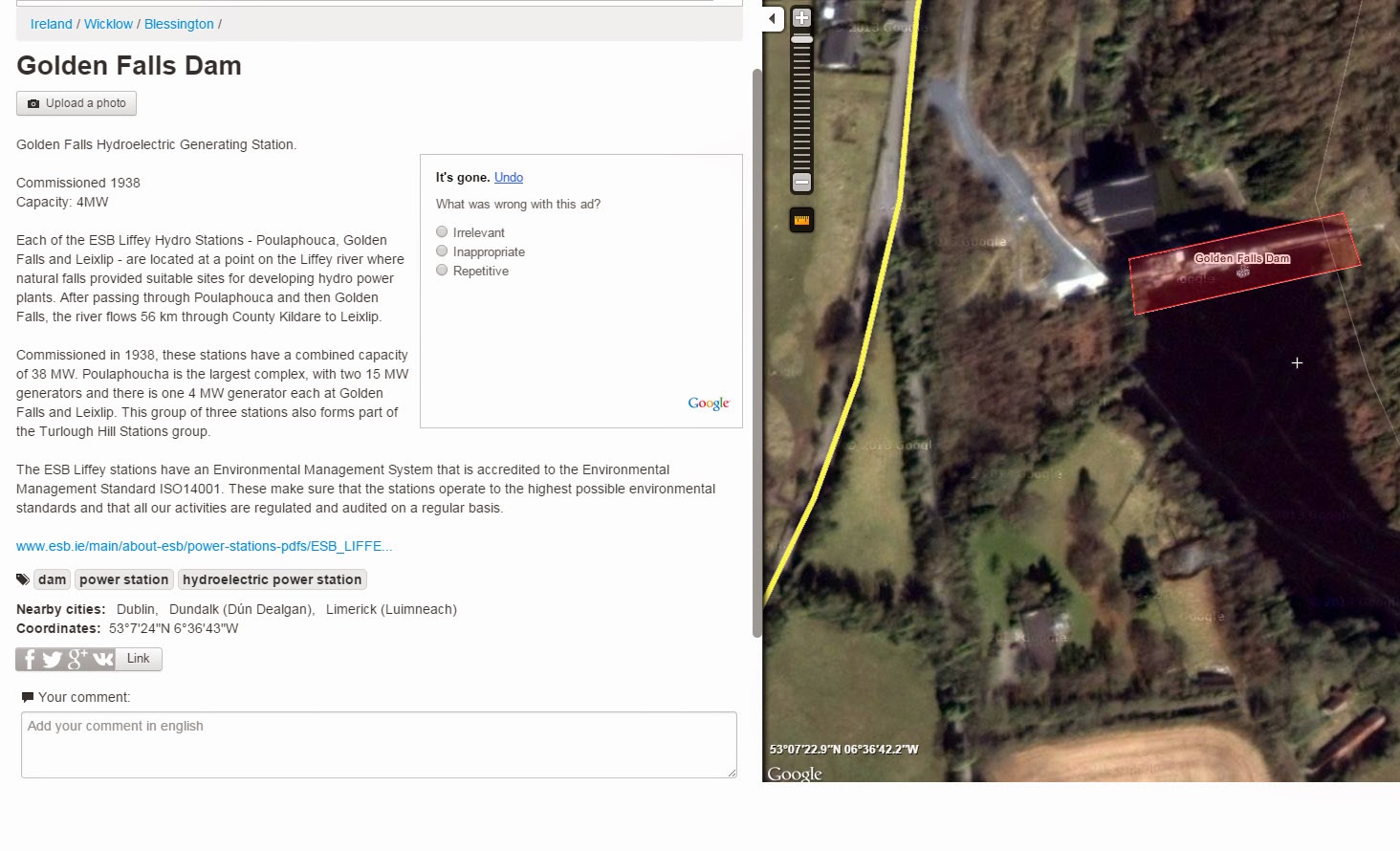
Task: Open the Blessington breadcrumb link
Action: (x=179, y=24)
